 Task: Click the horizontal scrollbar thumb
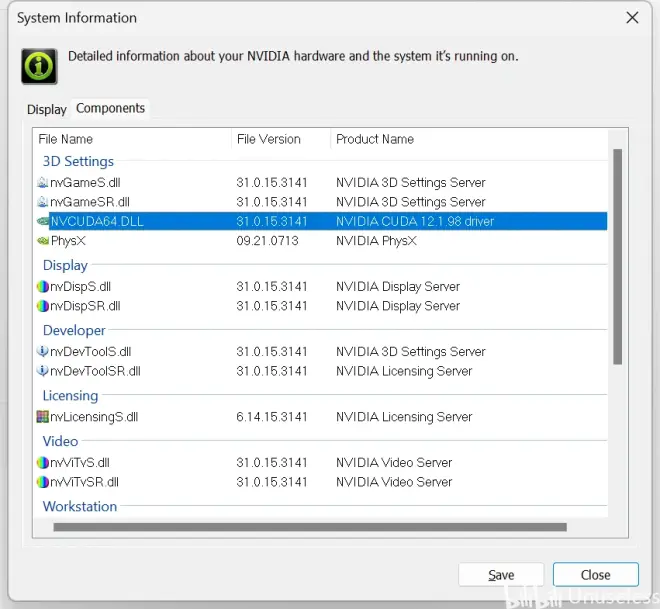310,527
